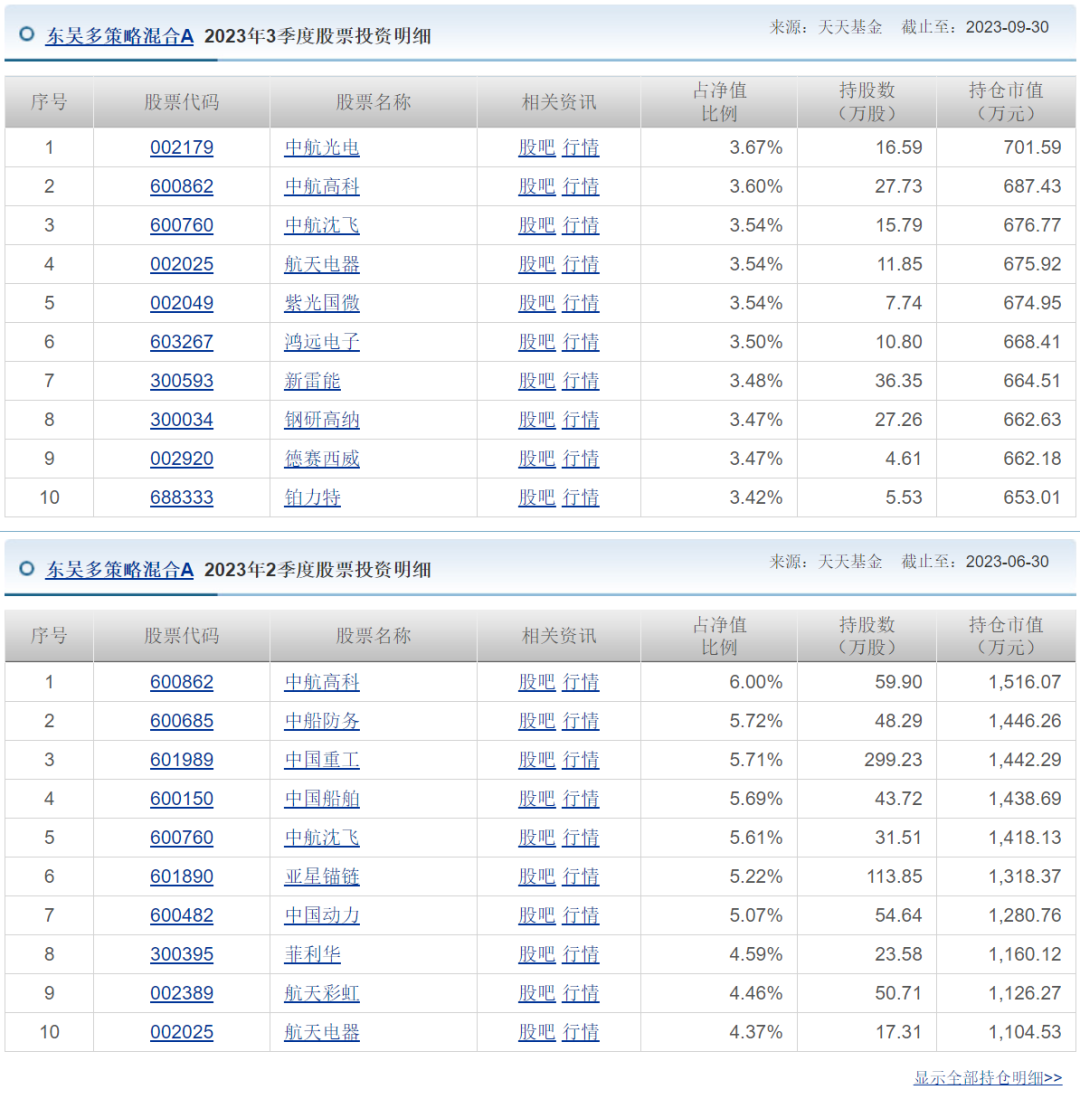Click stock code 002179
This screenshot has height=1099, width=1080.
182,148
